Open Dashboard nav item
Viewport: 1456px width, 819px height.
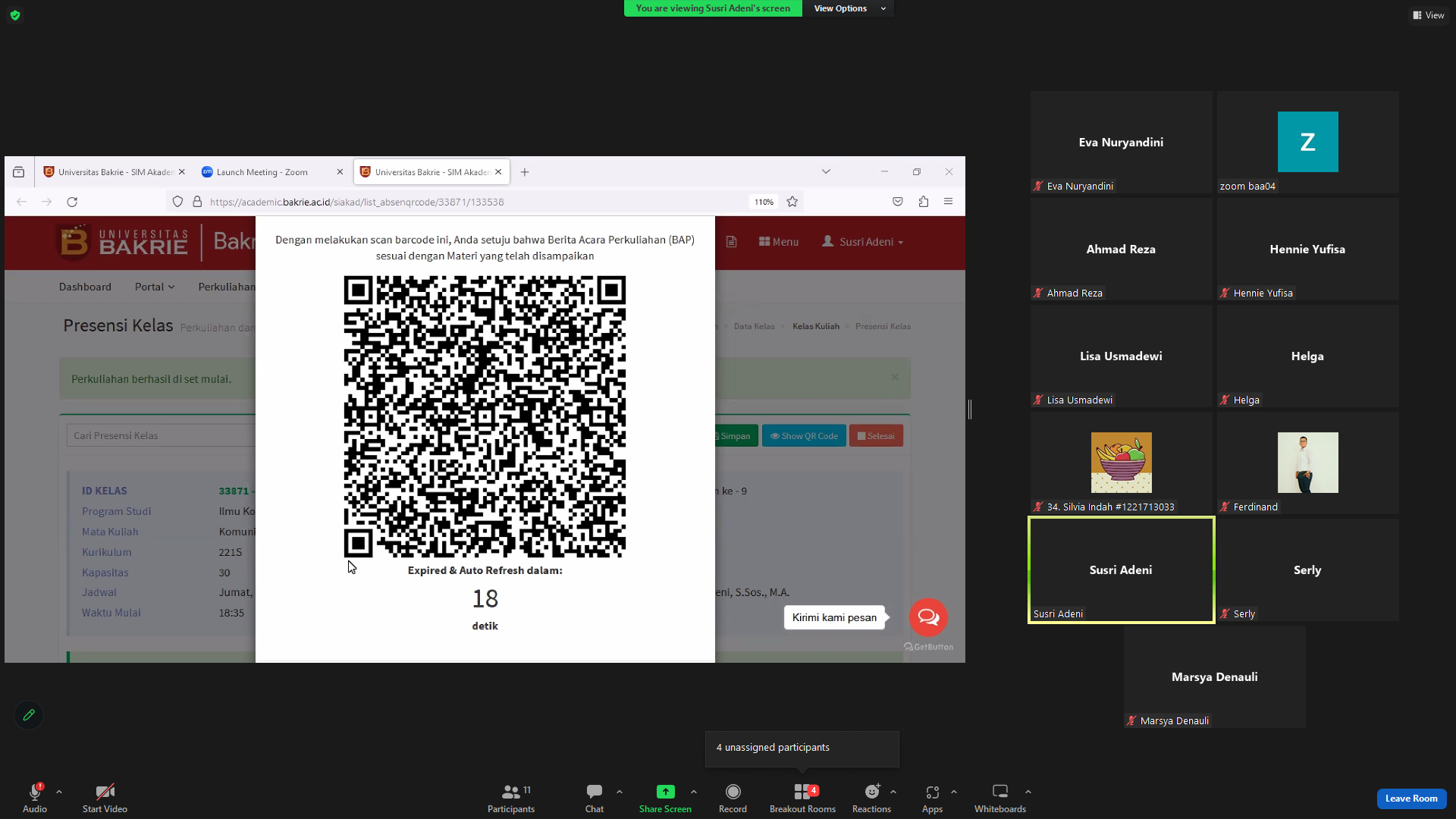pos(85,287)
